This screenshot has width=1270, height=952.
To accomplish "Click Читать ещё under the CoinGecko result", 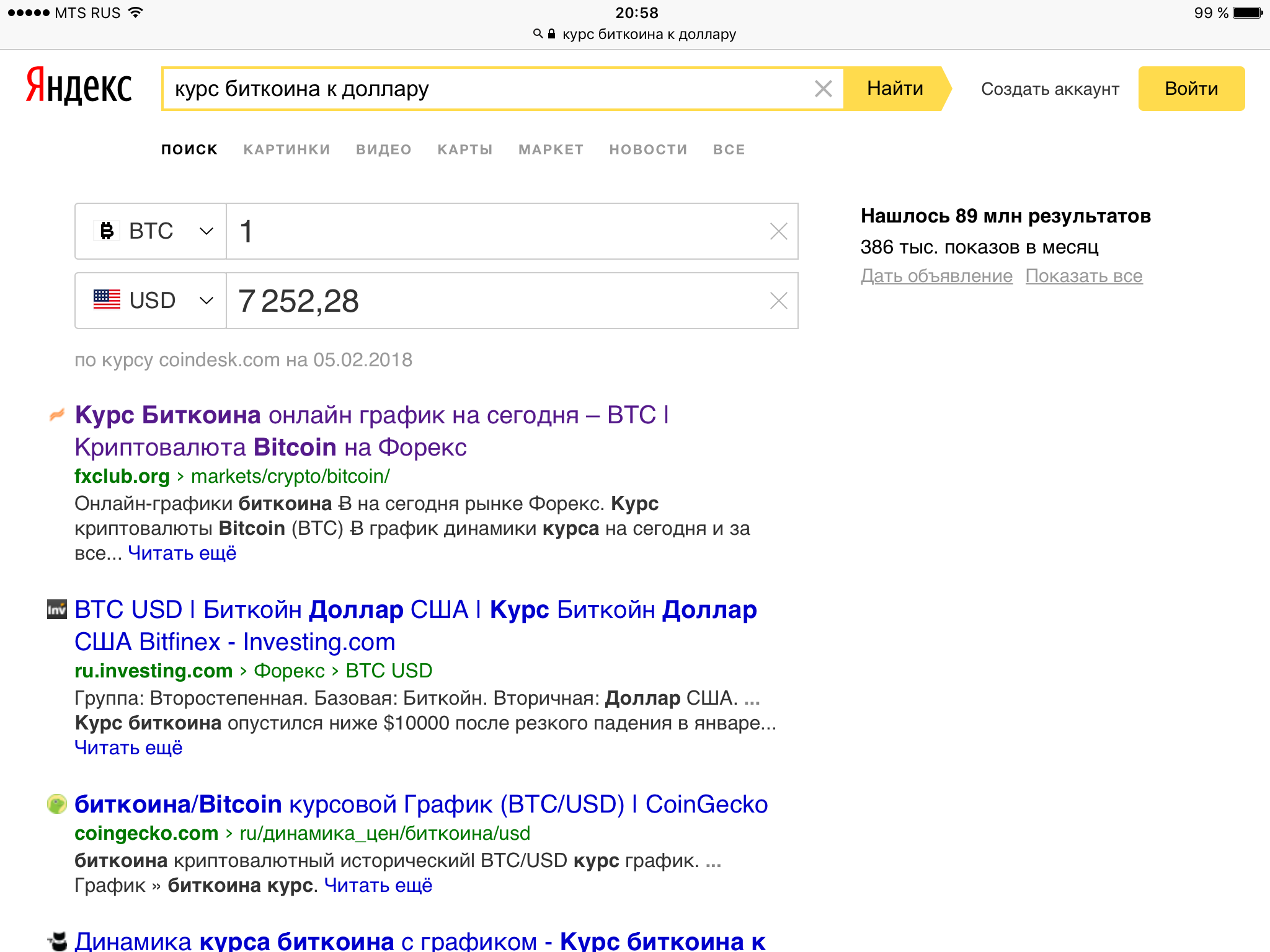I will (x=378, y=885).
